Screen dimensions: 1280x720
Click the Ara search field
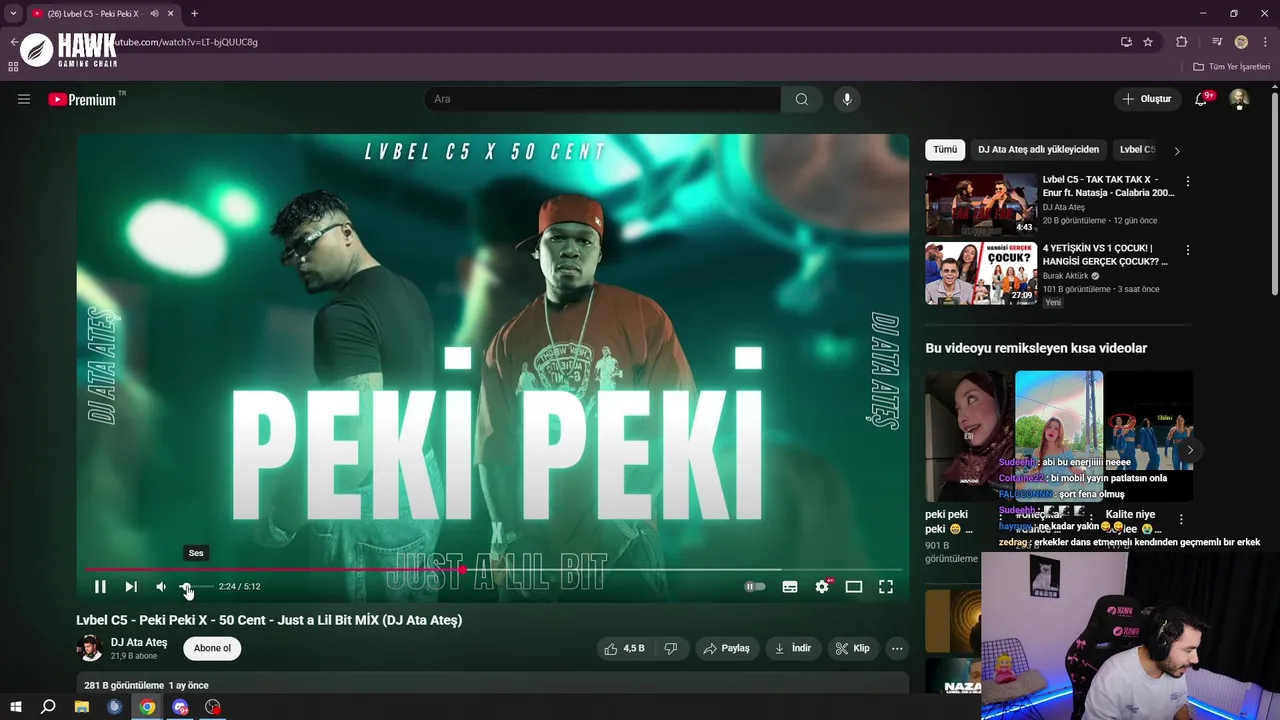tap(602, 99)
